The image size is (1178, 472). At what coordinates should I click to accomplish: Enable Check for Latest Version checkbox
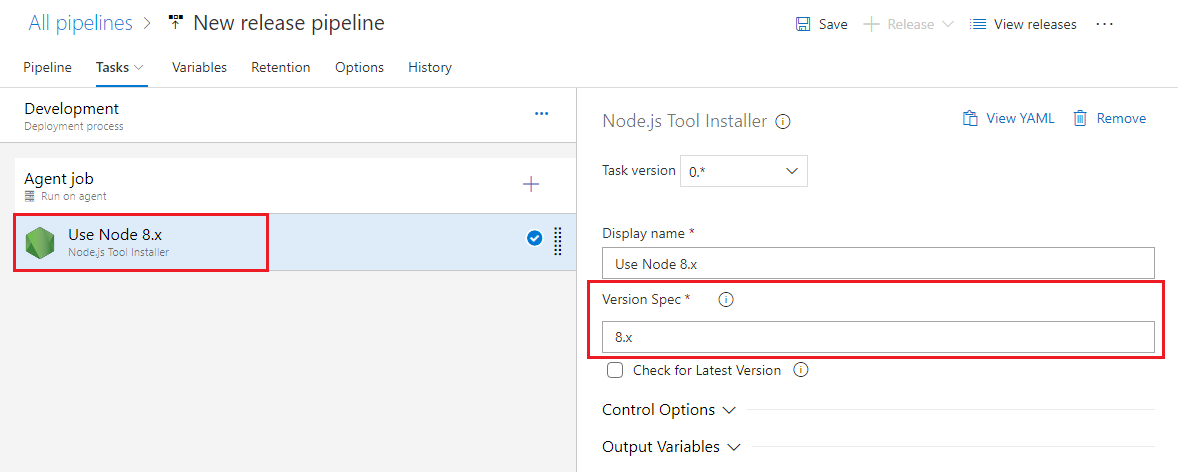point(616,370)
